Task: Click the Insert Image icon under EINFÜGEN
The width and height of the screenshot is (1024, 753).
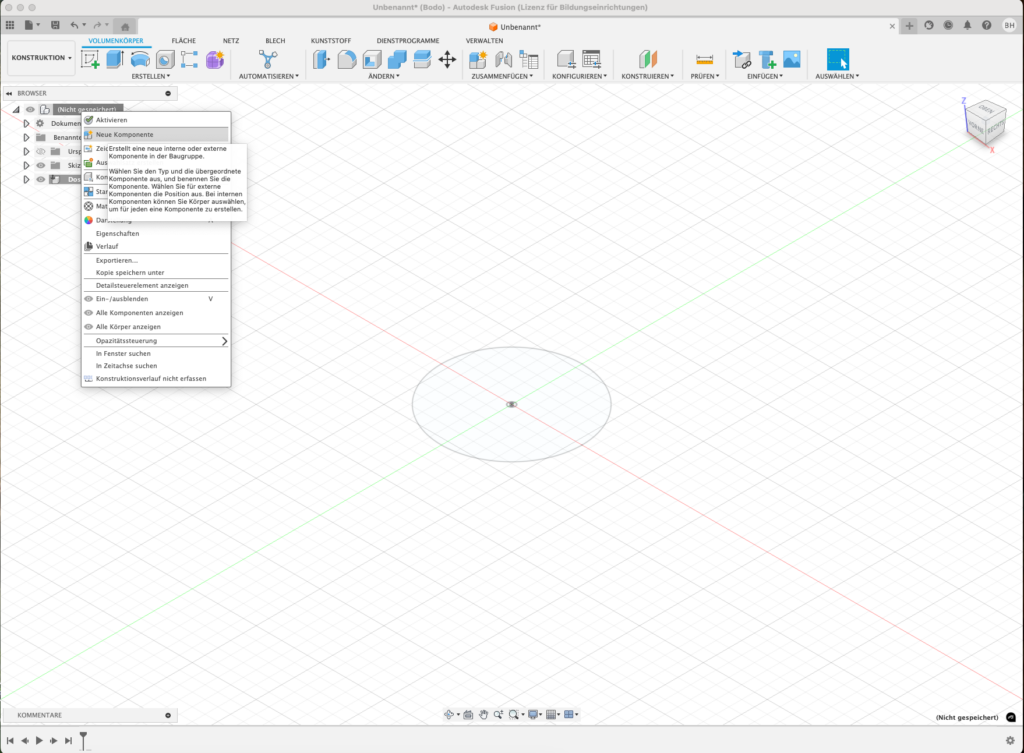Action: pos(791,59)
